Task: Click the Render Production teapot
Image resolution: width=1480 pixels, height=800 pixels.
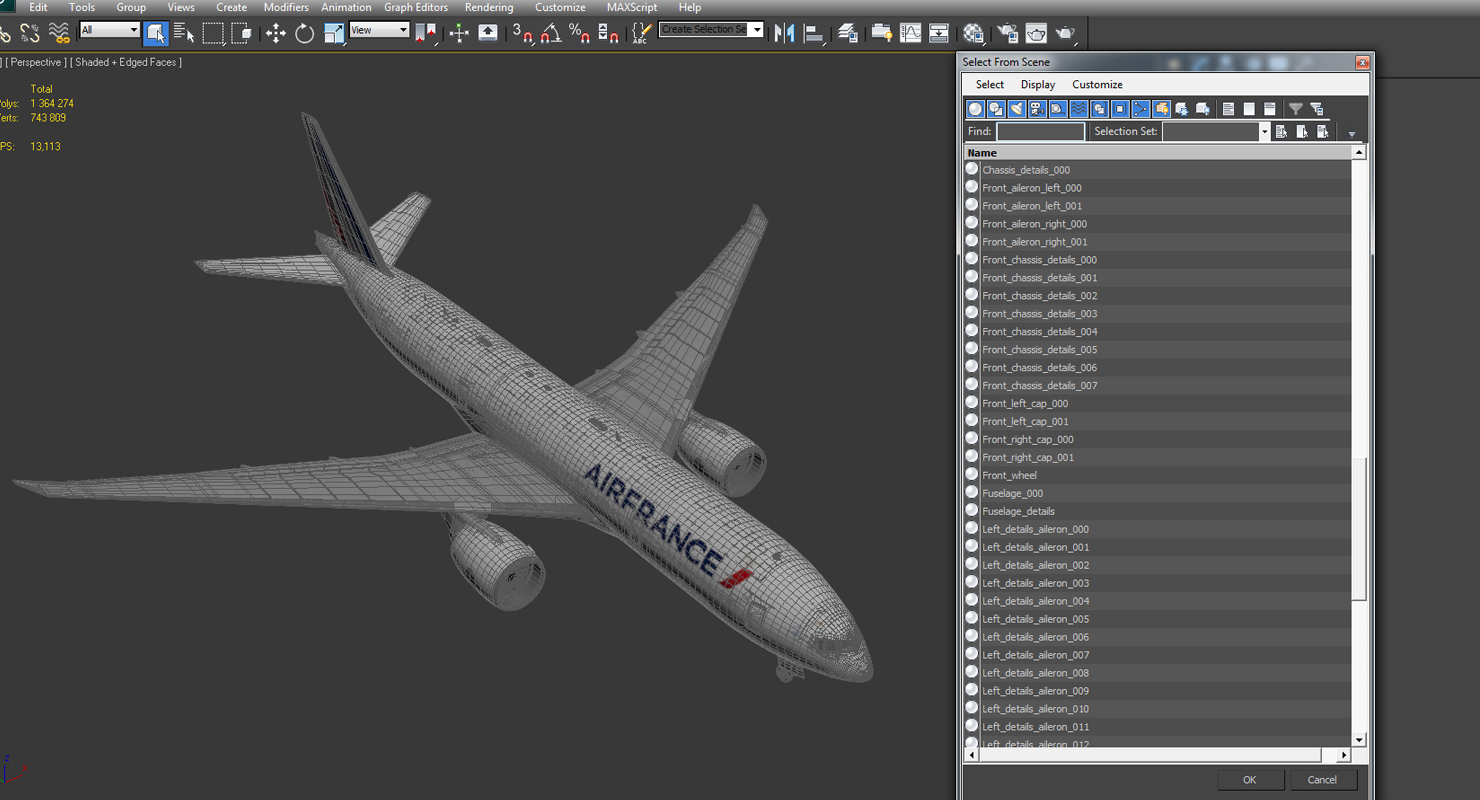Action: click(x=1065, y=33)
